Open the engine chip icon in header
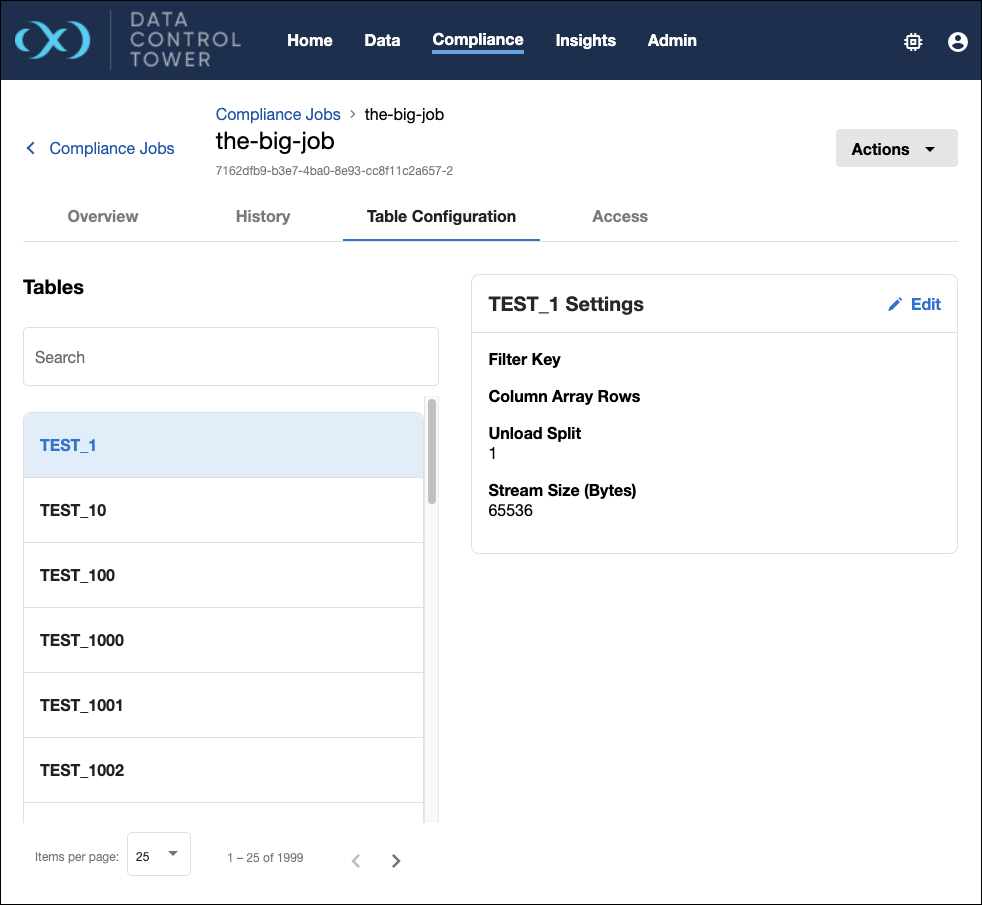The height and width of the screenshot is (905, 982). (x=912, y=41)
